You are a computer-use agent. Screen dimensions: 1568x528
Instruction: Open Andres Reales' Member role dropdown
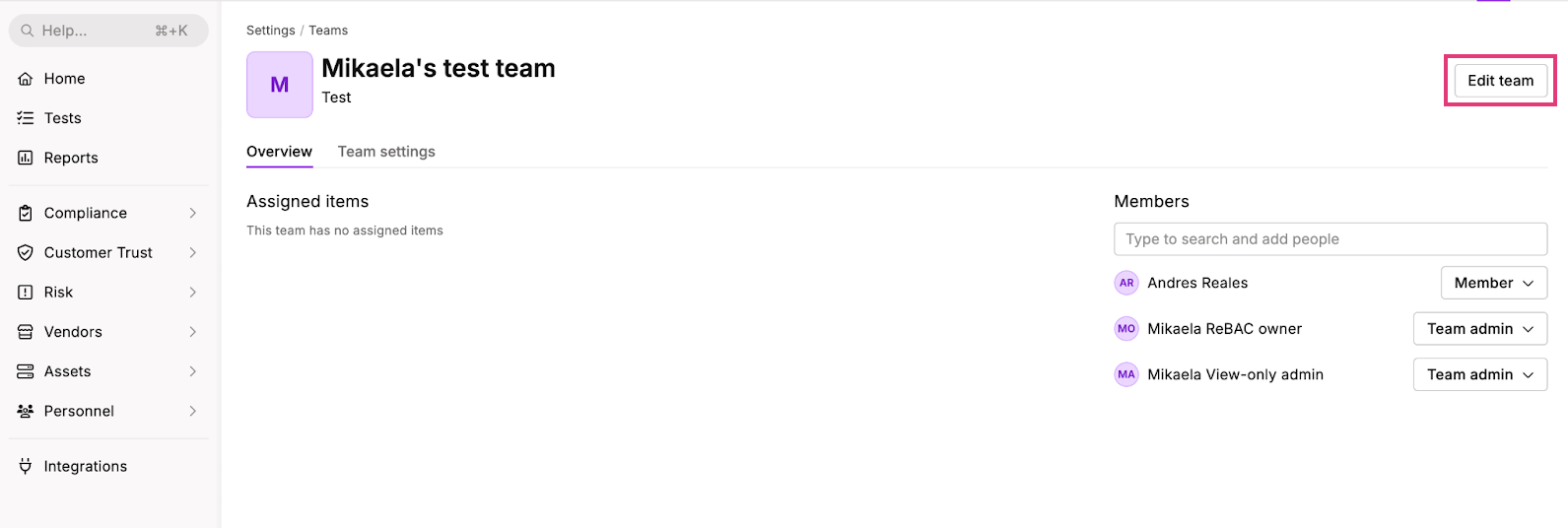(x=1494, y=283)
